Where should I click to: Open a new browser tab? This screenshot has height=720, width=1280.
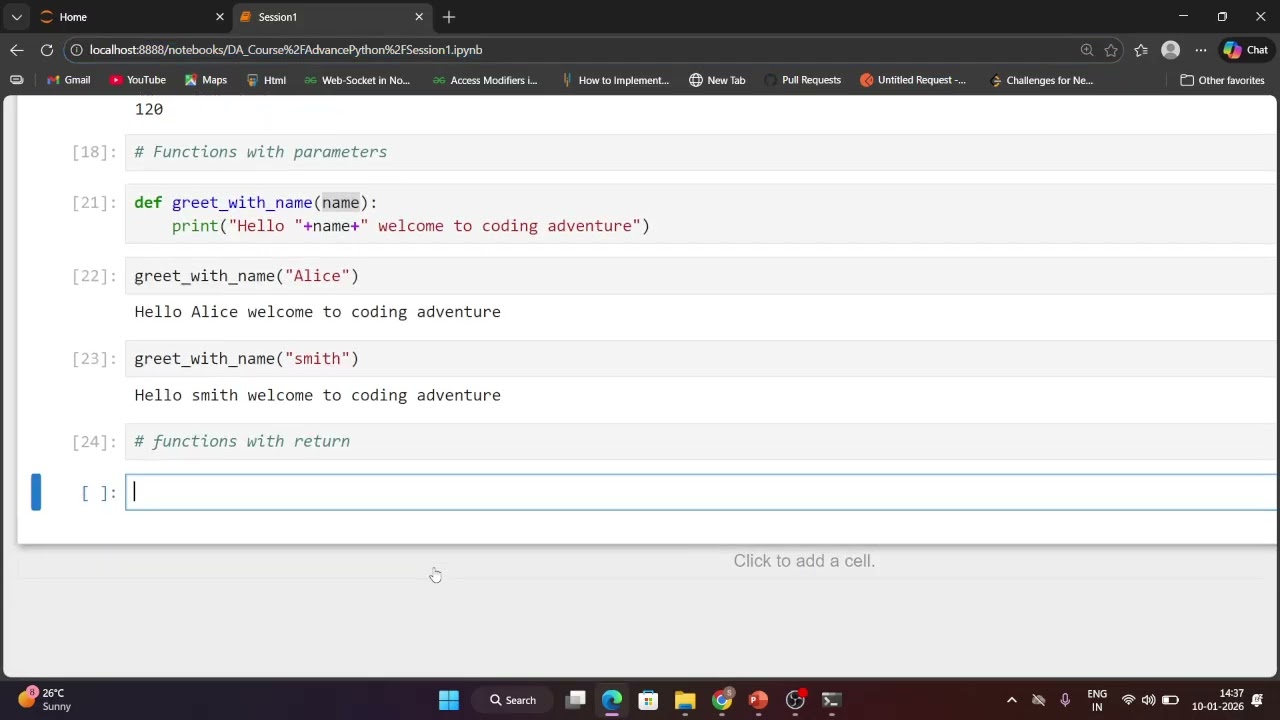(x=449, y=17)
